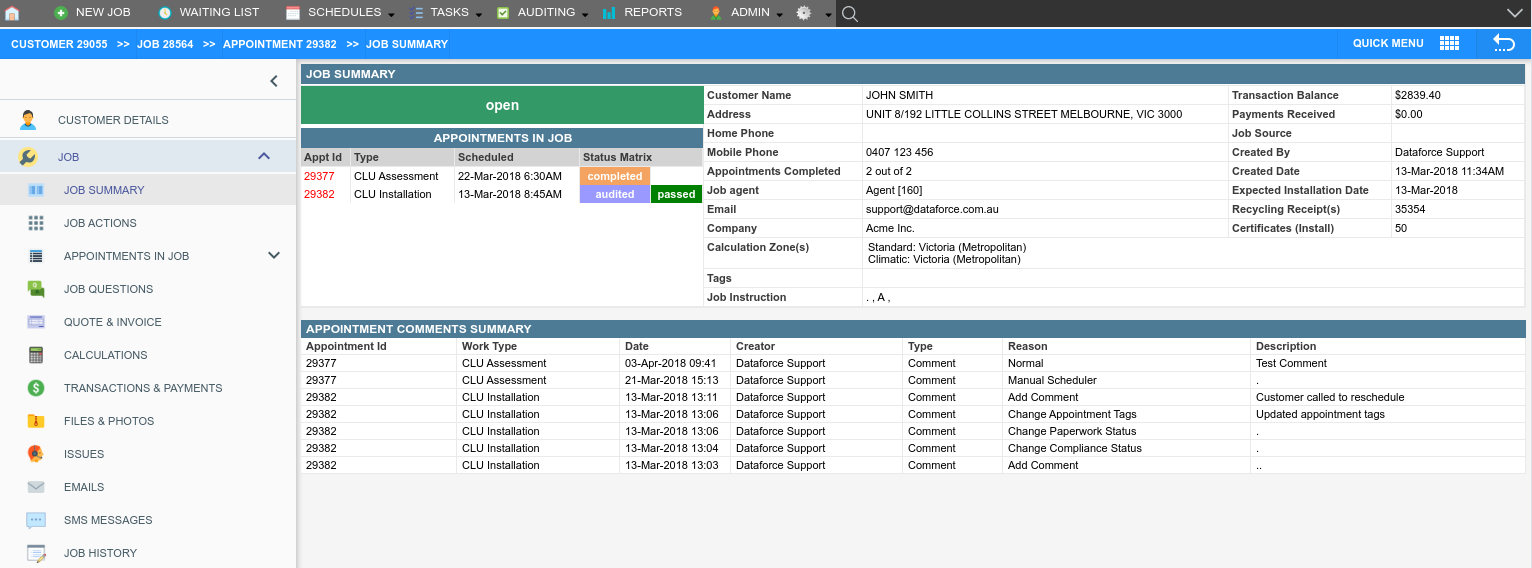Open Calculations from the sidebar
The width and height of the screenshot is (1532, 568).
[x=105, y=355]
